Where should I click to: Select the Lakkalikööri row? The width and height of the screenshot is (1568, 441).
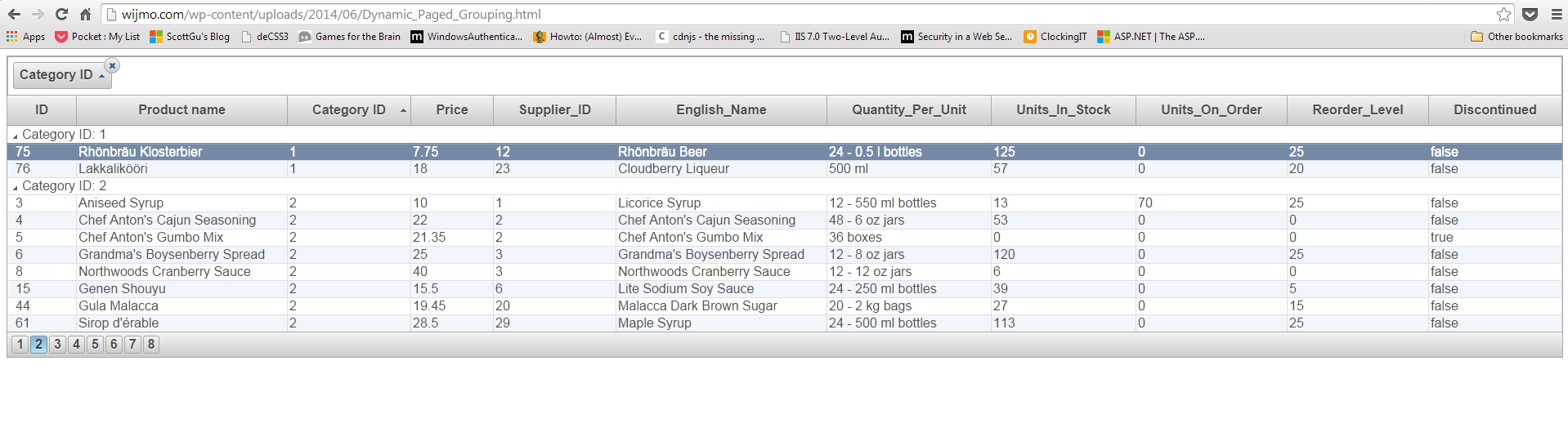tap(785, 169)
